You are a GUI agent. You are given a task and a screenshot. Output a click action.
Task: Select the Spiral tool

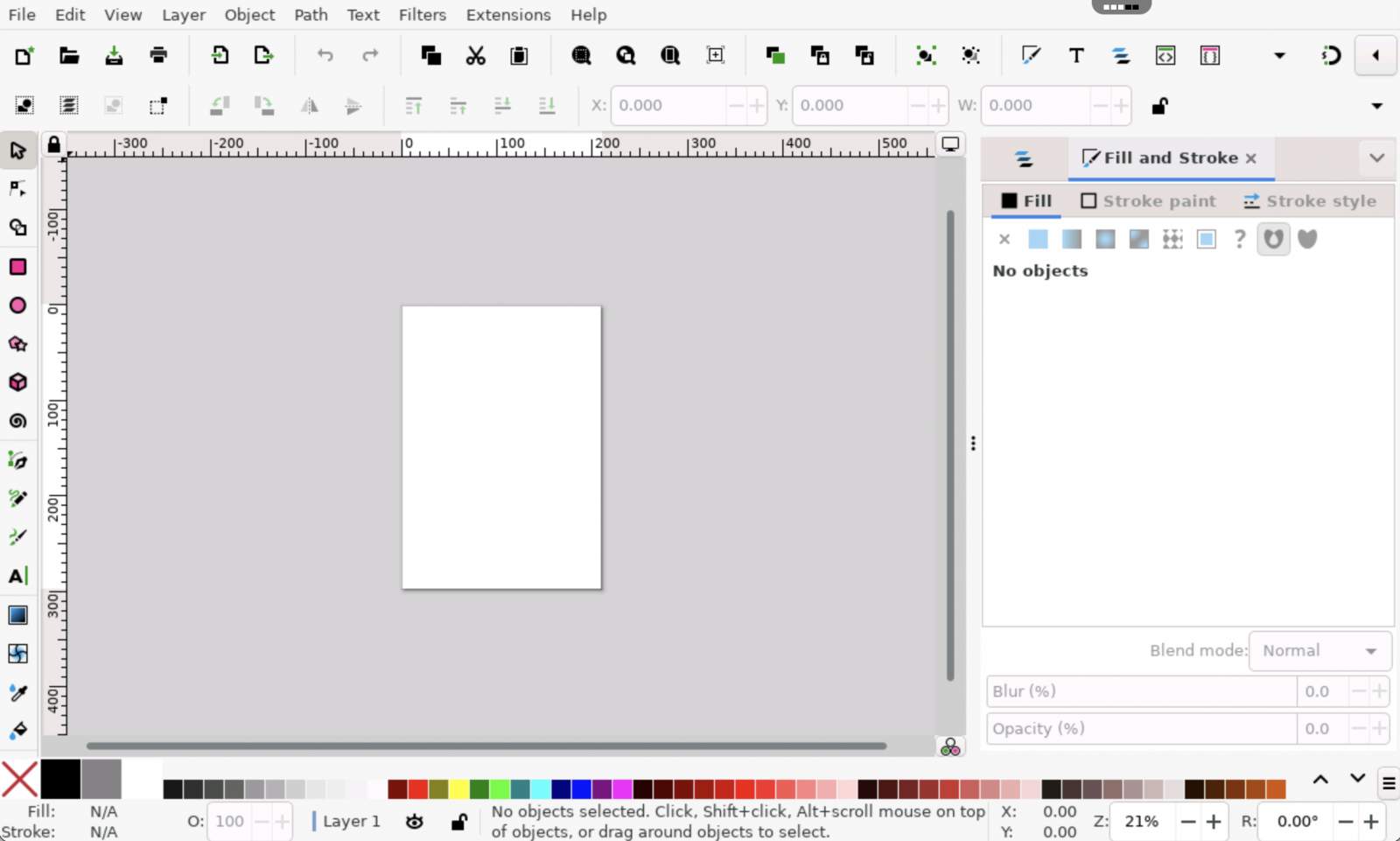(17, 421)
